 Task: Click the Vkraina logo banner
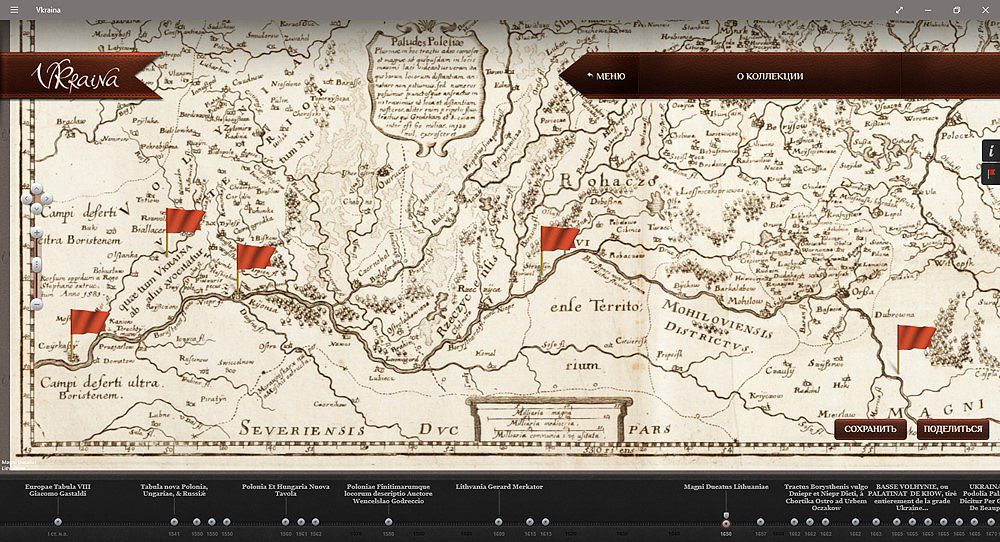(80, 76)
